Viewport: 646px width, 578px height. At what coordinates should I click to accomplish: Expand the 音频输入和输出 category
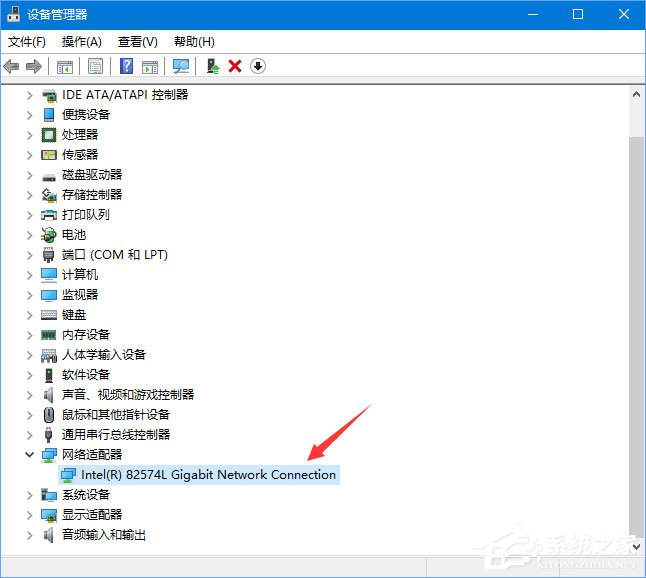pos(30,535)
